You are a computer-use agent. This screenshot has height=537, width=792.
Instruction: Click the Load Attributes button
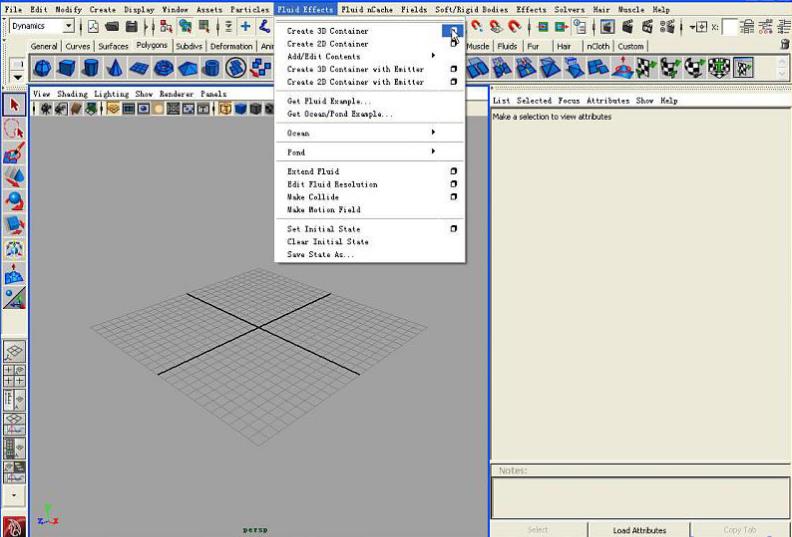pos(639,530)
